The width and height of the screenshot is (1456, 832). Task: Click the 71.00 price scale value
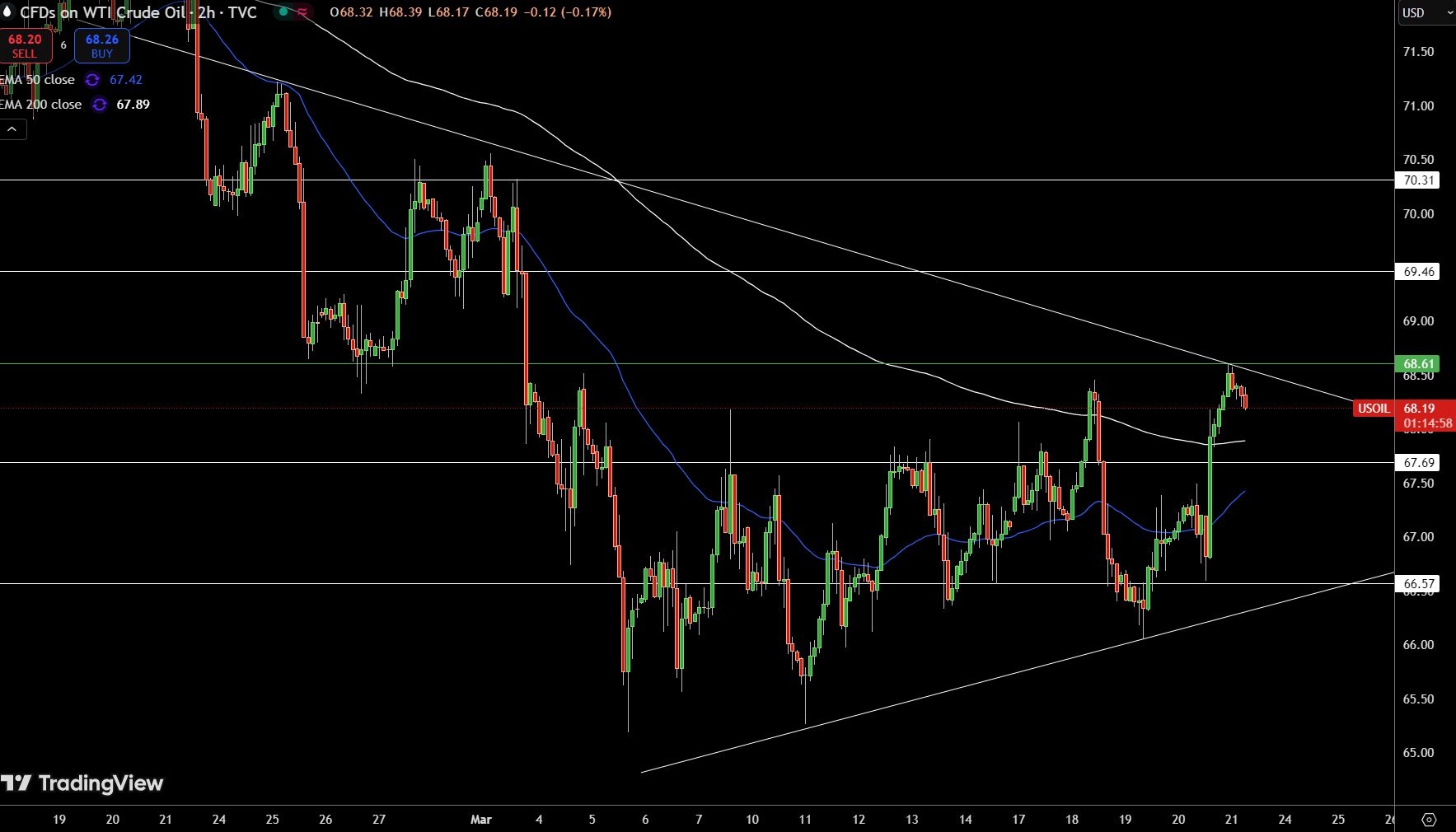point(1418,106)
